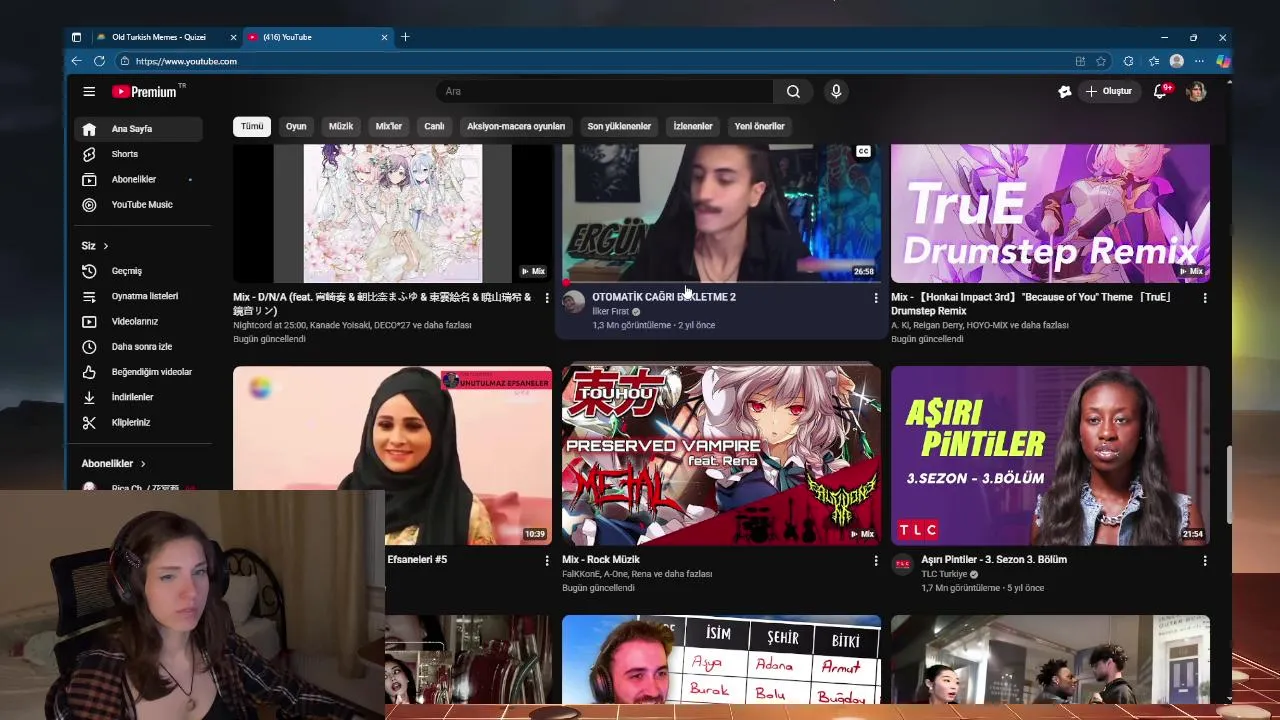Click the YouTube Premium logo
The height and width of the screenshot is (720, 1280).
[145, 91]
